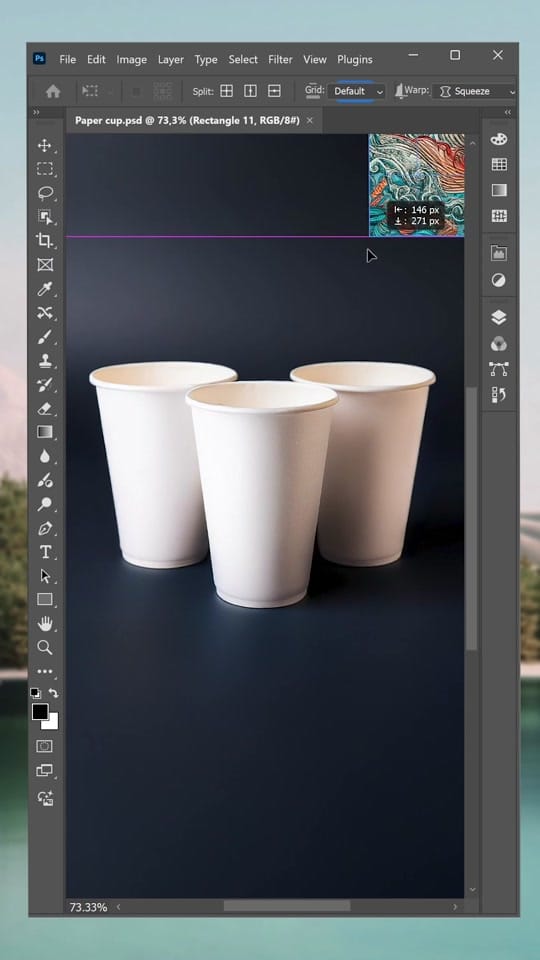
Task: Select the Brush tool
Action: 44,337
